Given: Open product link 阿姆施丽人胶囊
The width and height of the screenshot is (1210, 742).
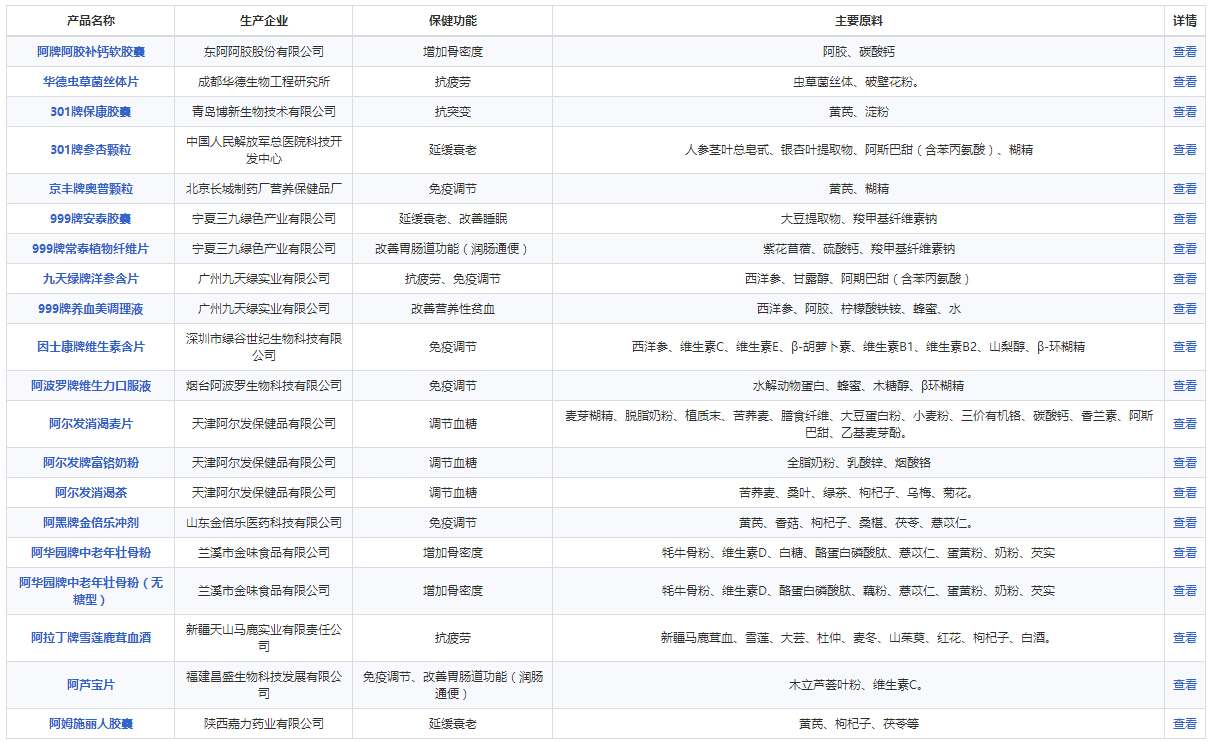Looking at the screenshot, I should tap(91, 724).
